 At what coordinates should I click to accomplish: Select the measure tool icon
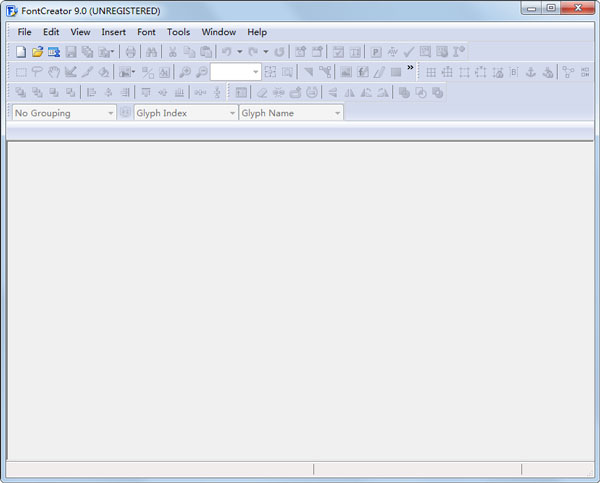click(x=70, y=72)
